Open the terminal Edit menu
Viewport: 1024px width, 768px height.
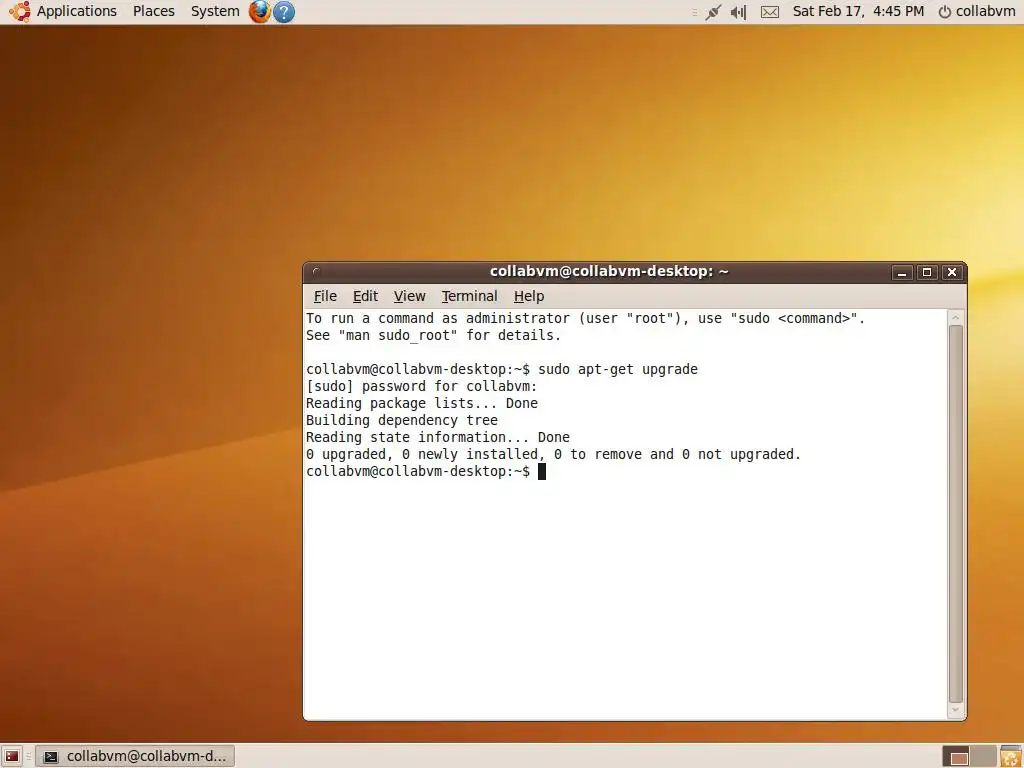(x=365, y=296)
